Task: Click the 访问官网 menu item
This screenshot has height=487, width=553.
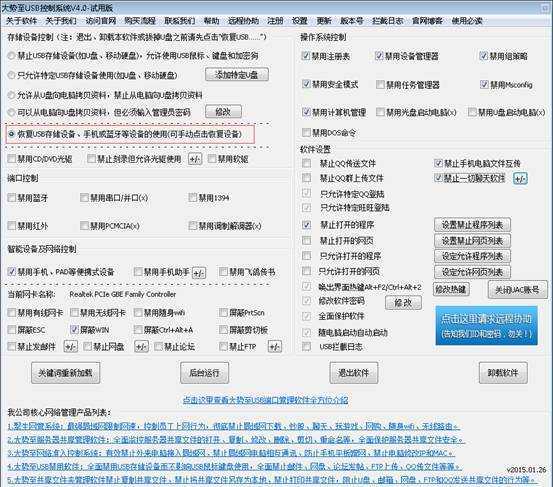Action: coord(101,21)
